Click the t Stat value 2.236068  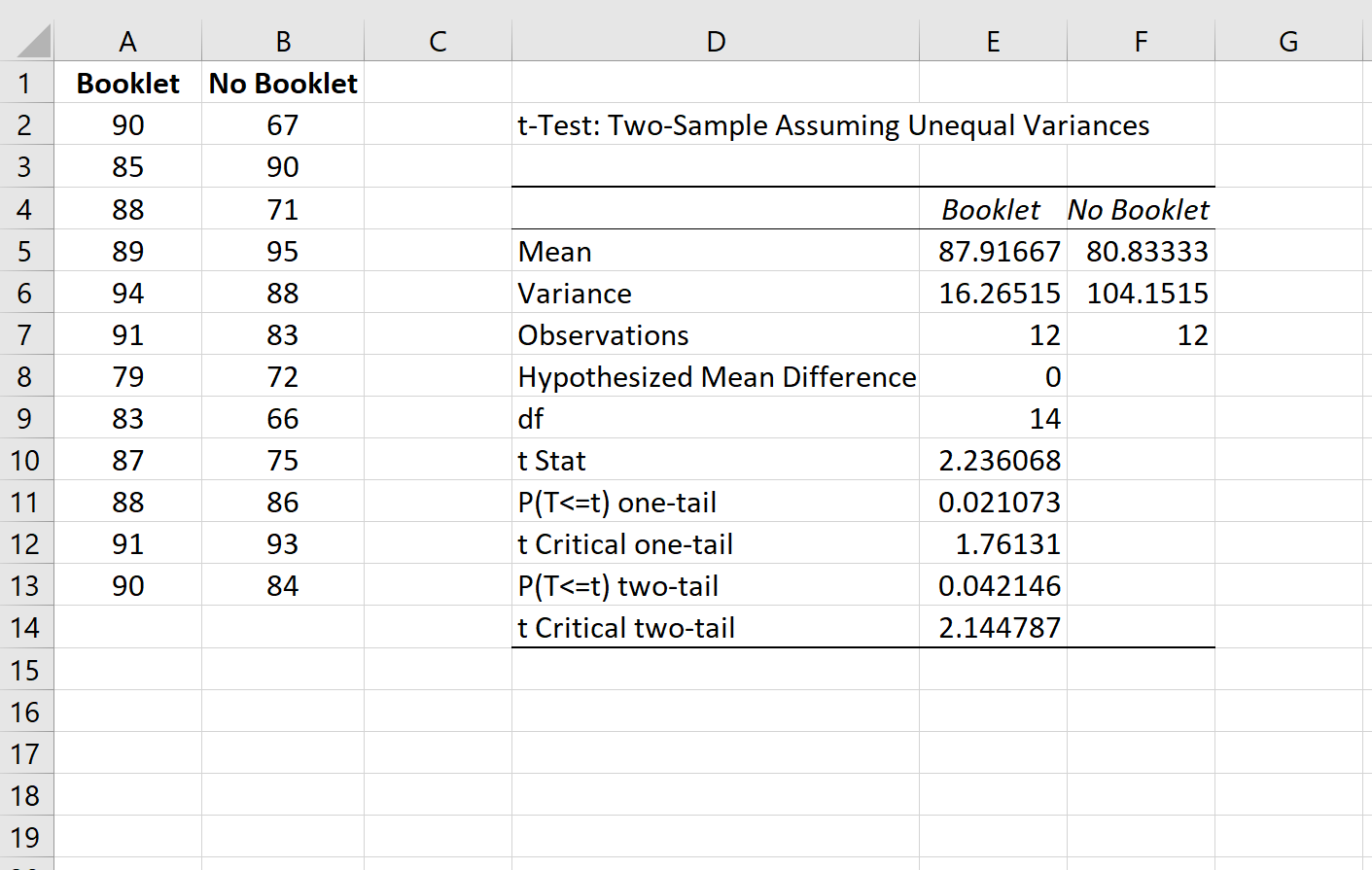(x=993, y=460)
